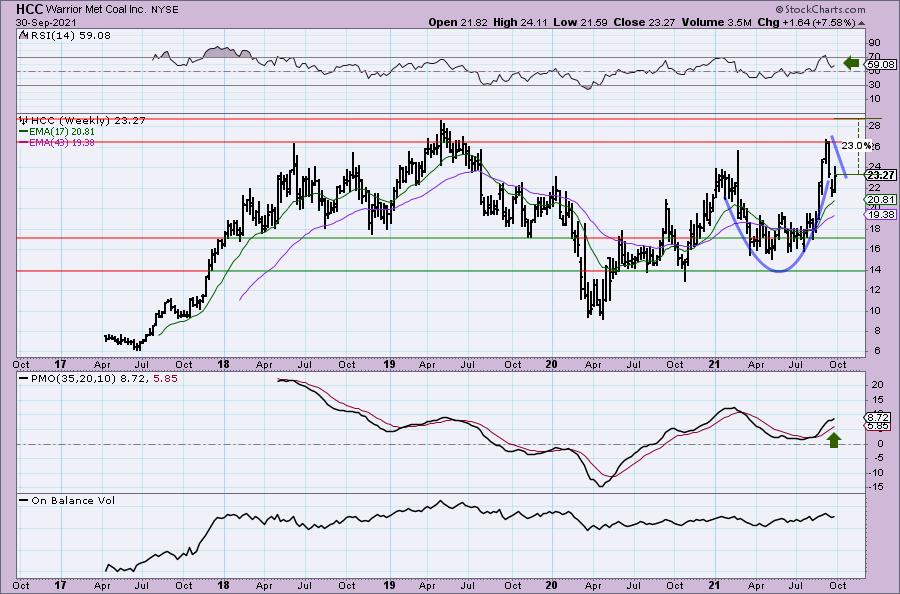Screen dimensions: 900x594
Task: Click the 0 level on the PMO axis
Action: click(880, 444)
